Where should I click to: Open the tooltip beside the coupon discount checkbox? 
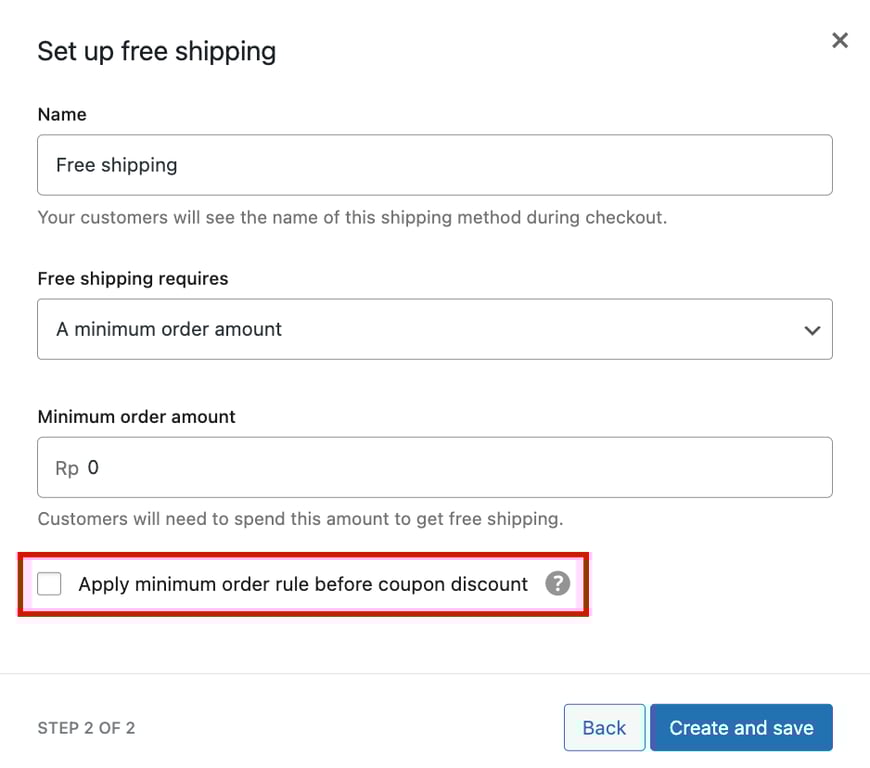pos(558,583)
